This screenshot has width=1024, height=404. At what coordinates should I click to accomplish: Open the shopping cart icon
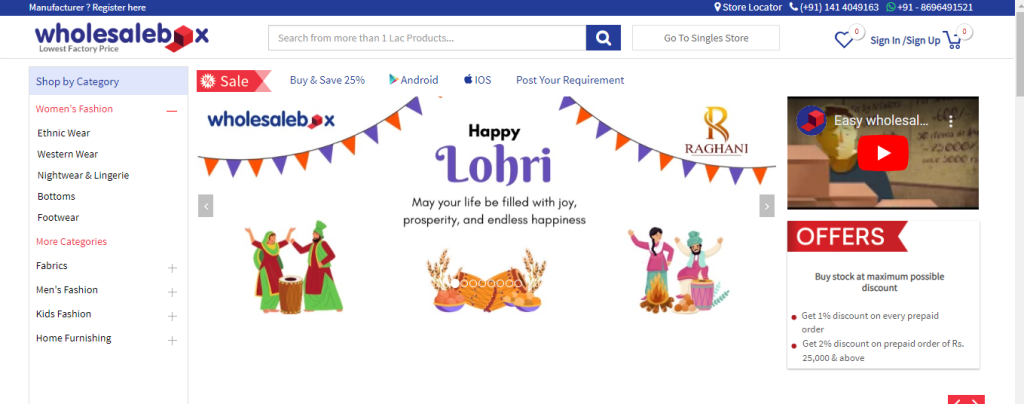[953, 40]
